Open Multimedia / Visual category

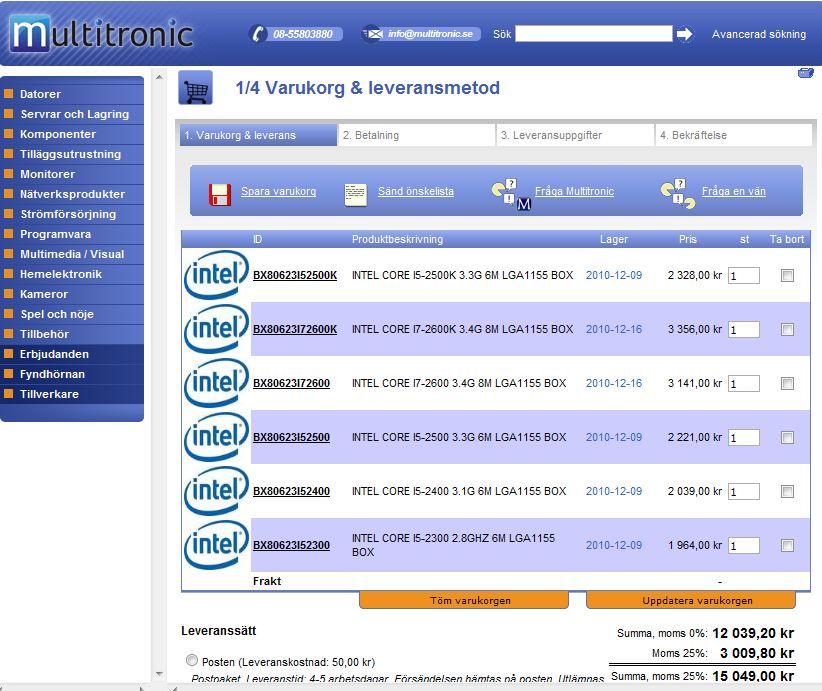72,254
